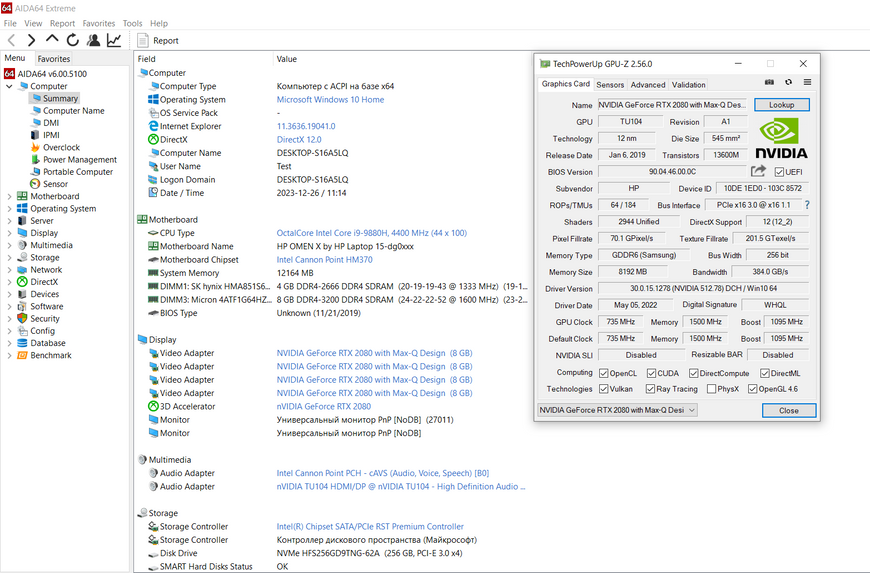The height and width of the screenshot is (573, 870).
Task: Switch to the Sensors tab in GPU-Z
Action: (x=610, y=84)
